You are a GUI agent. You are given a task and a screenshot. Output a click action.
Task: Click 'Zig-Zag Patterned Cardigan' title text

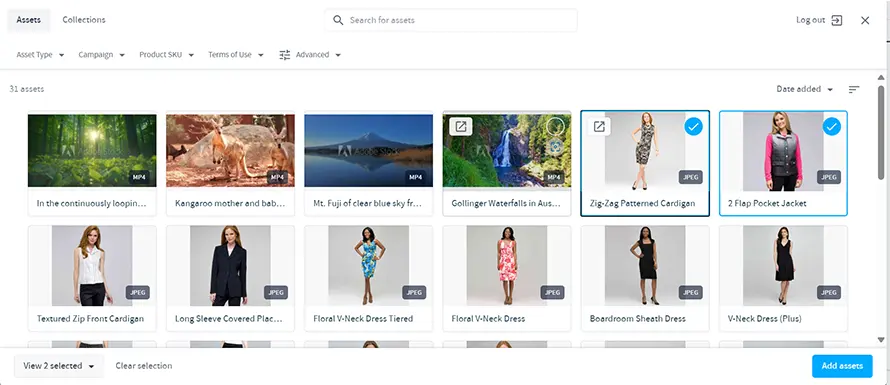coord(642,203)
